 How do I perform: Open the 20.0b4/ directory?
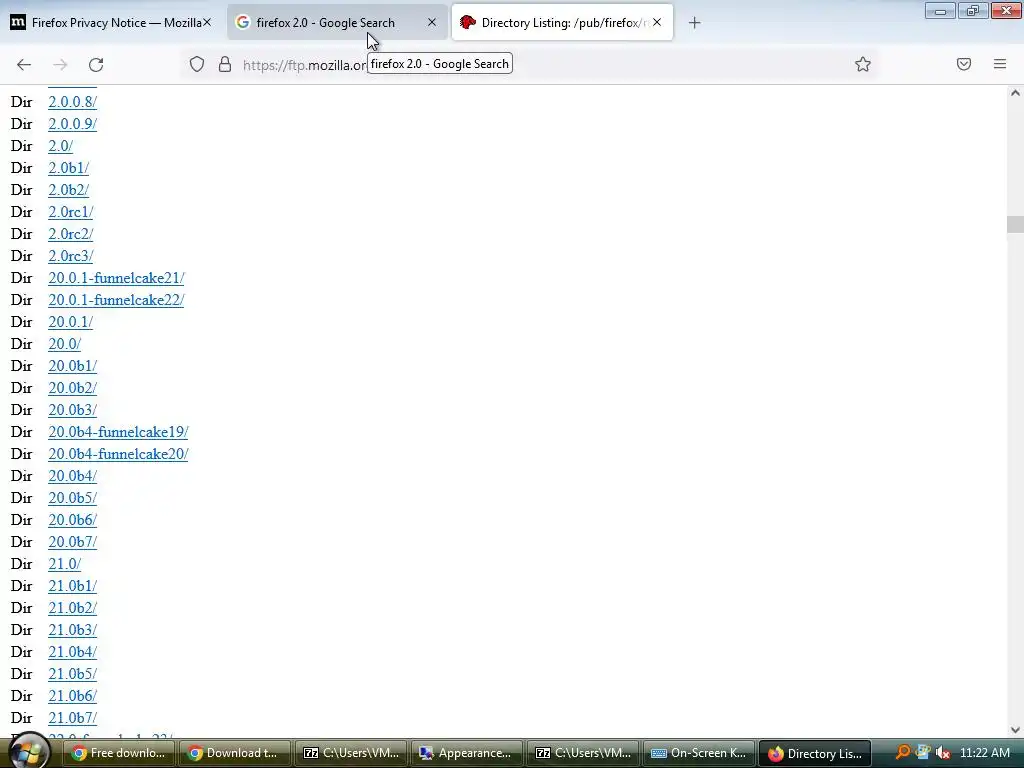pyautogui.click(x=72, y=476)
